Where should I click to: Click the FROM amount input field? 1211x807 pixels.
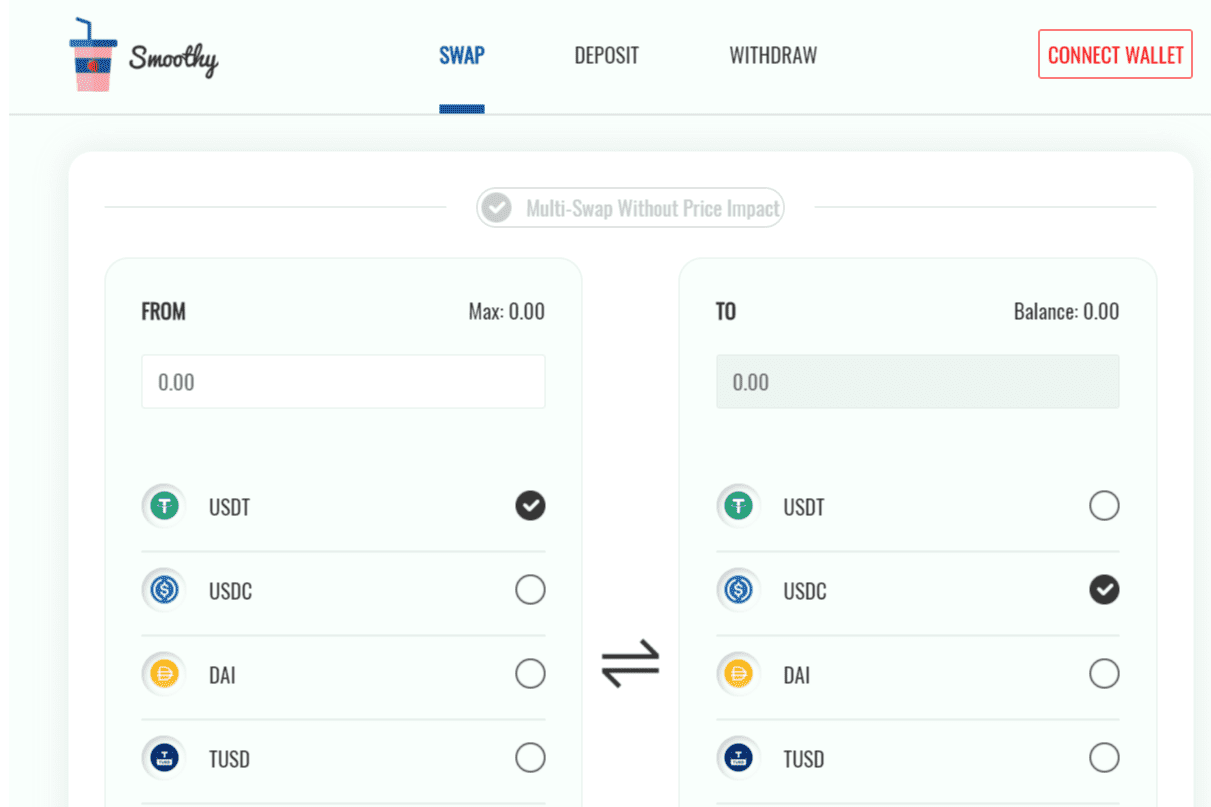(x=343, y=382)
